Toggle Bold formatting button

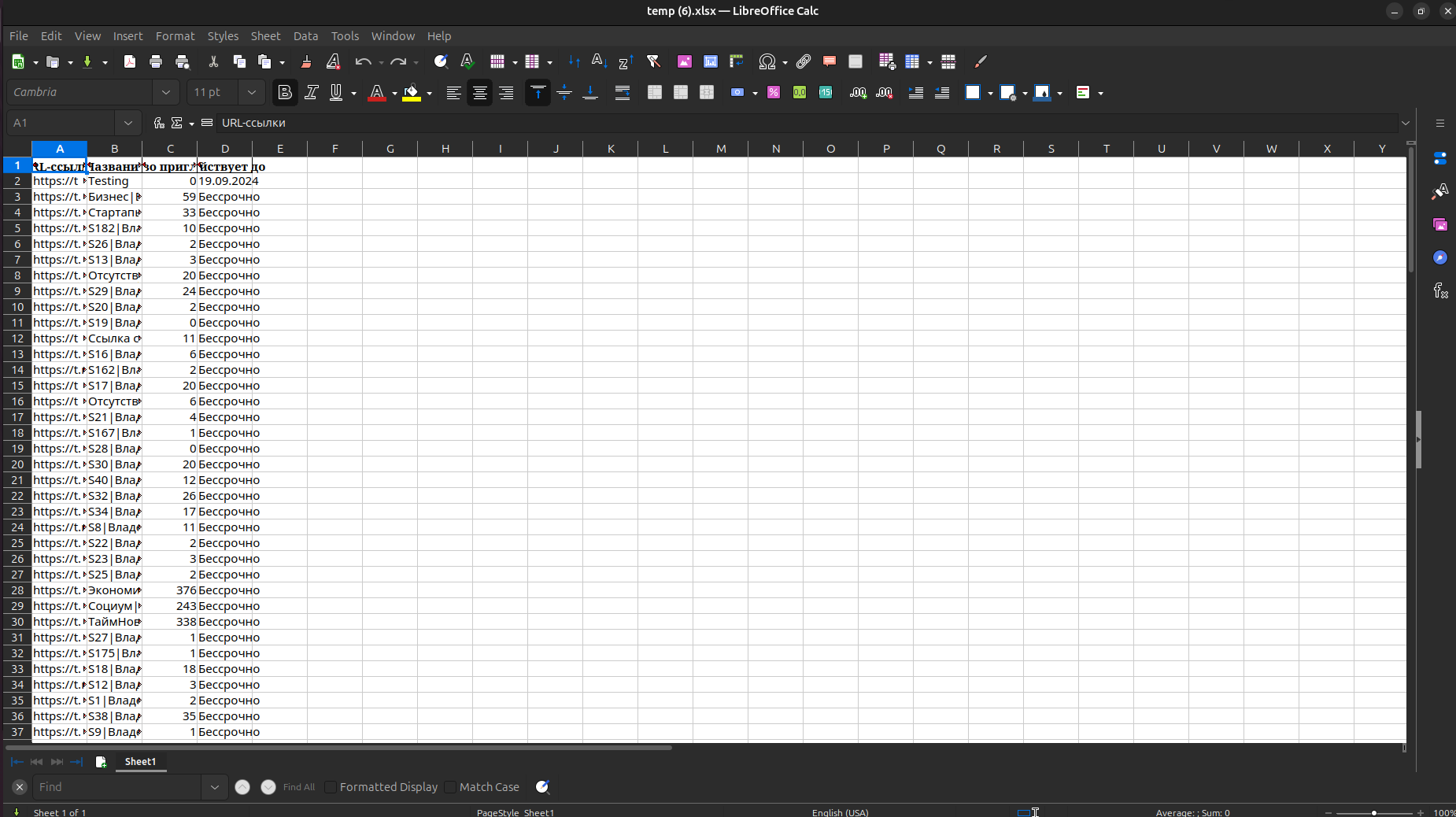pos(285,93)
